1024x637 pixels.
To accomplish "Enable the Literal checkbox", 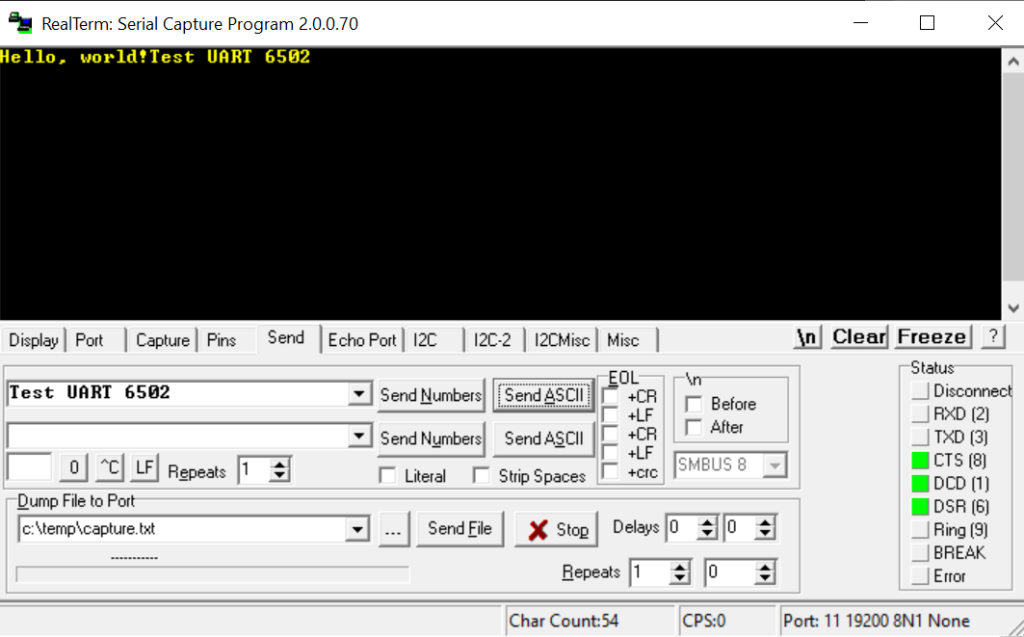I will coord(388,476).
